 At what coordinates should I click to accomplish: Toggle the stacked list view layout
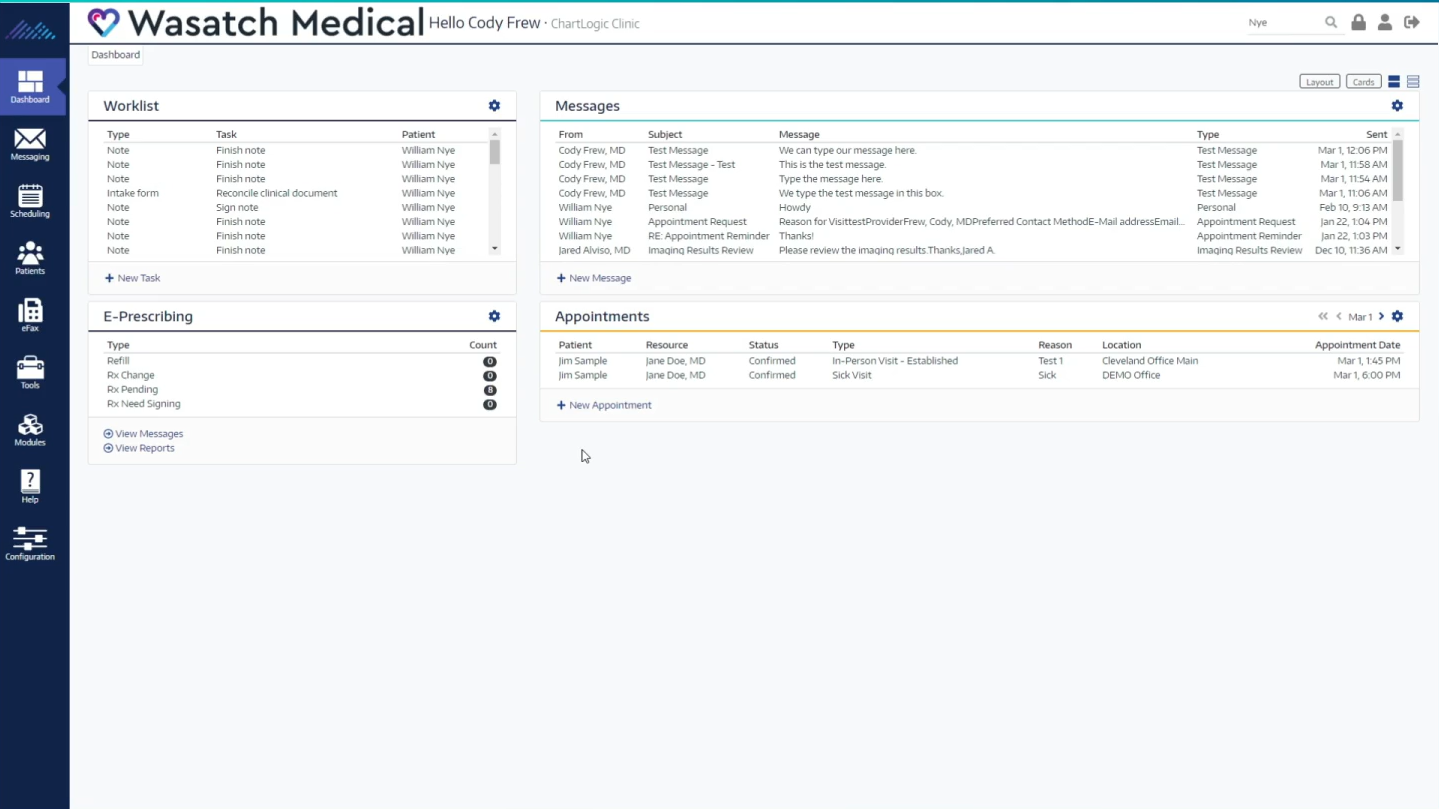[1412, 81]
